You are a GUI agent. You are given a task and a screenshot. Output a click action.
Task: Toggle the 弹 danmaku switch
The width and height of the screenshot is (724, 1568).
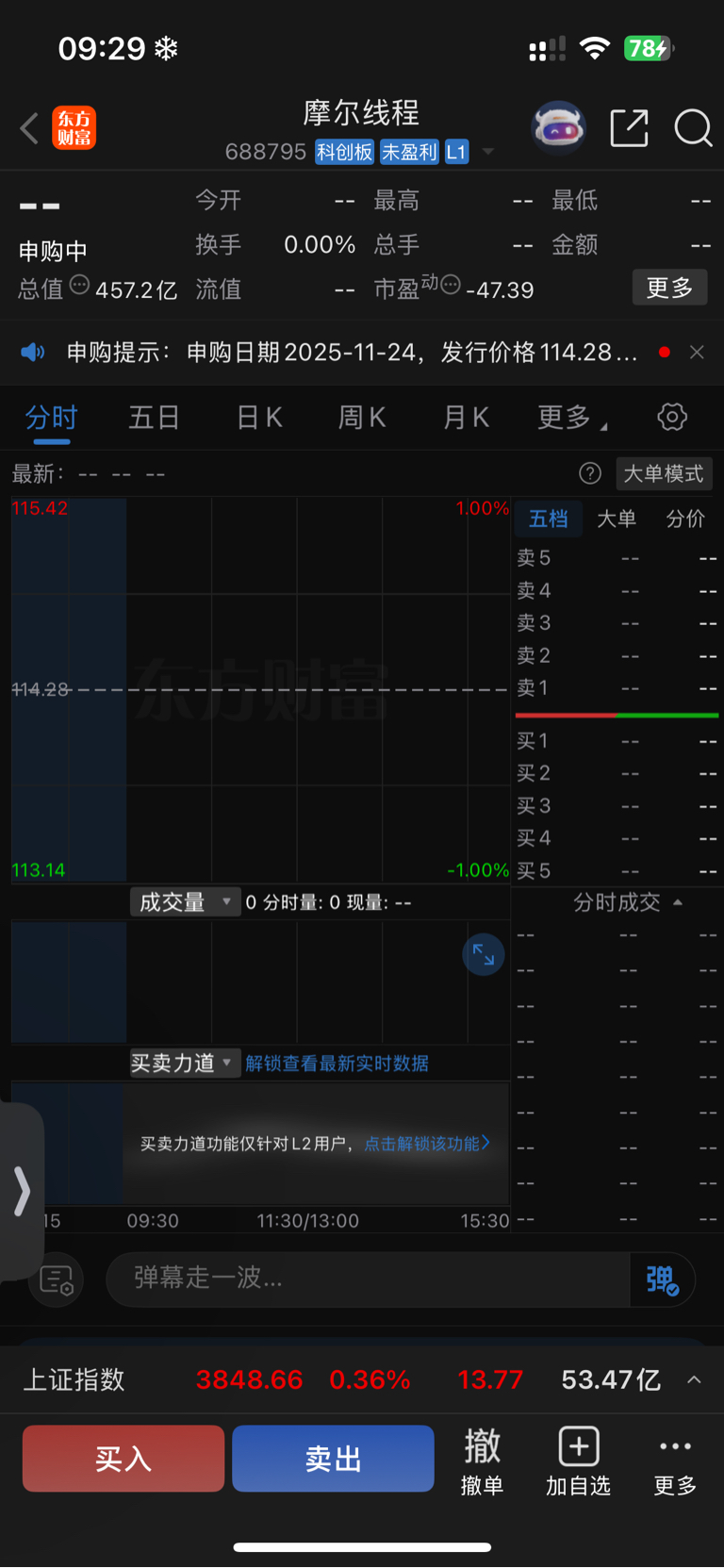[x=663, y=1279]
